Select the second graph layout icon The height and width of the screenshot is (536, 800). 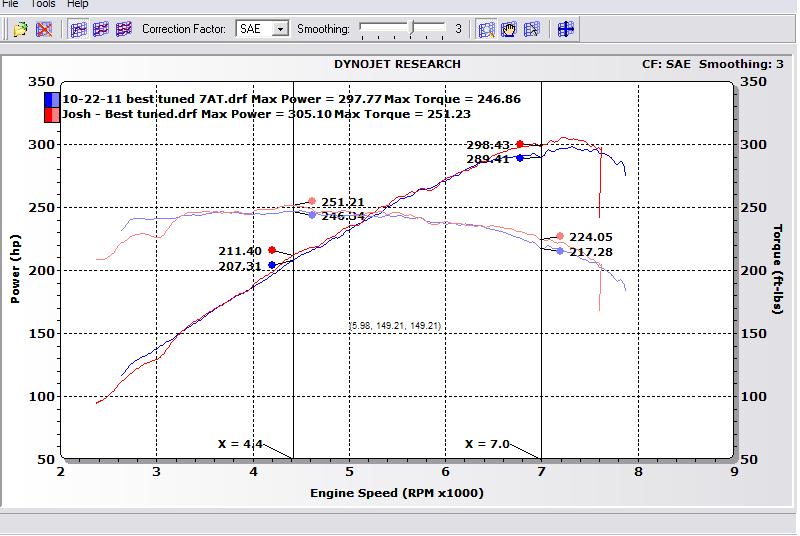pyautogui.click(x=101, y=29)
